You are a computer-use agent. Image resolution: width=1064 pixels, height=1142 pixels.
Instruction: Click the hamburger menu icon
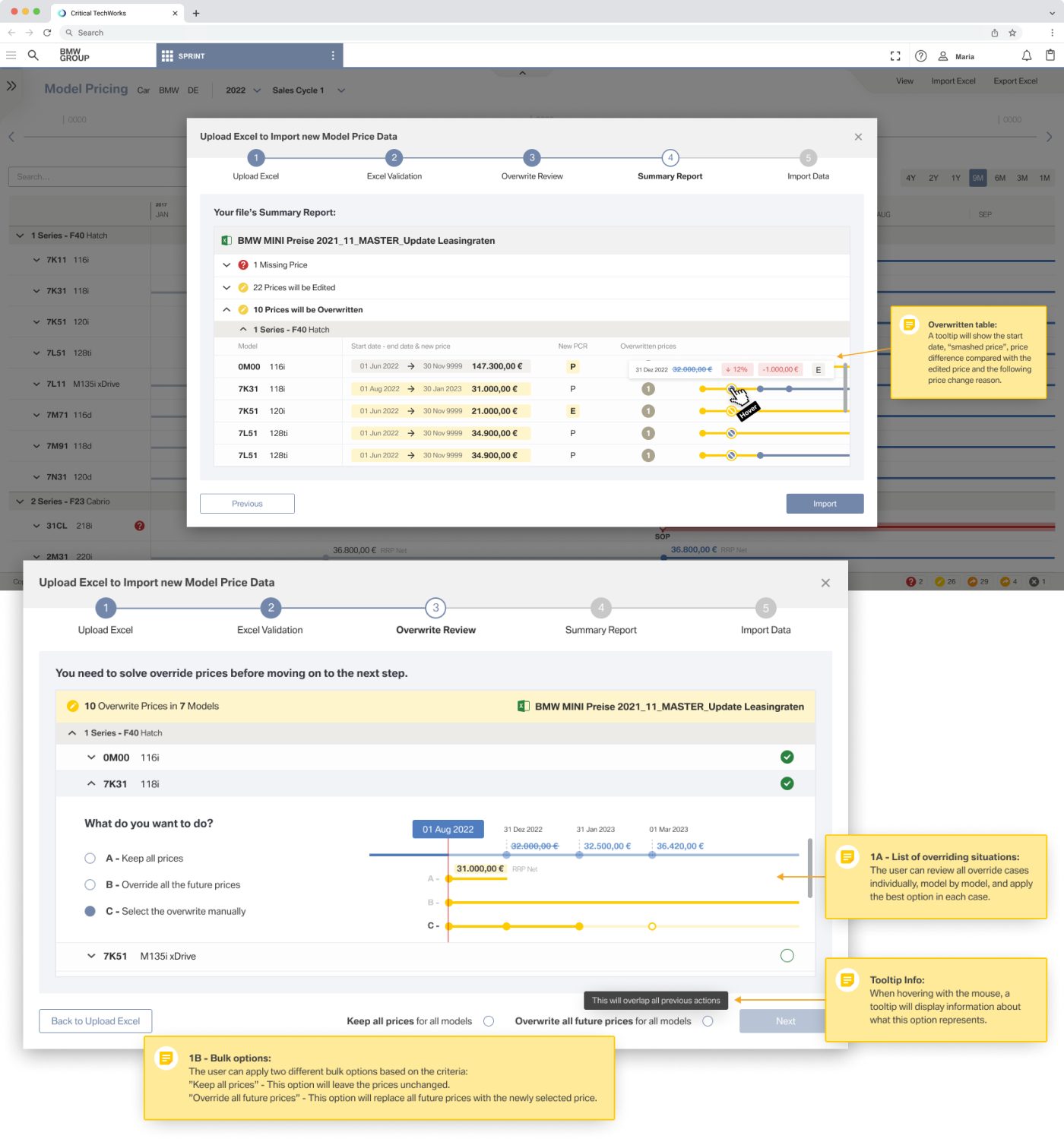pyautogui.click(x=11, y=55)
